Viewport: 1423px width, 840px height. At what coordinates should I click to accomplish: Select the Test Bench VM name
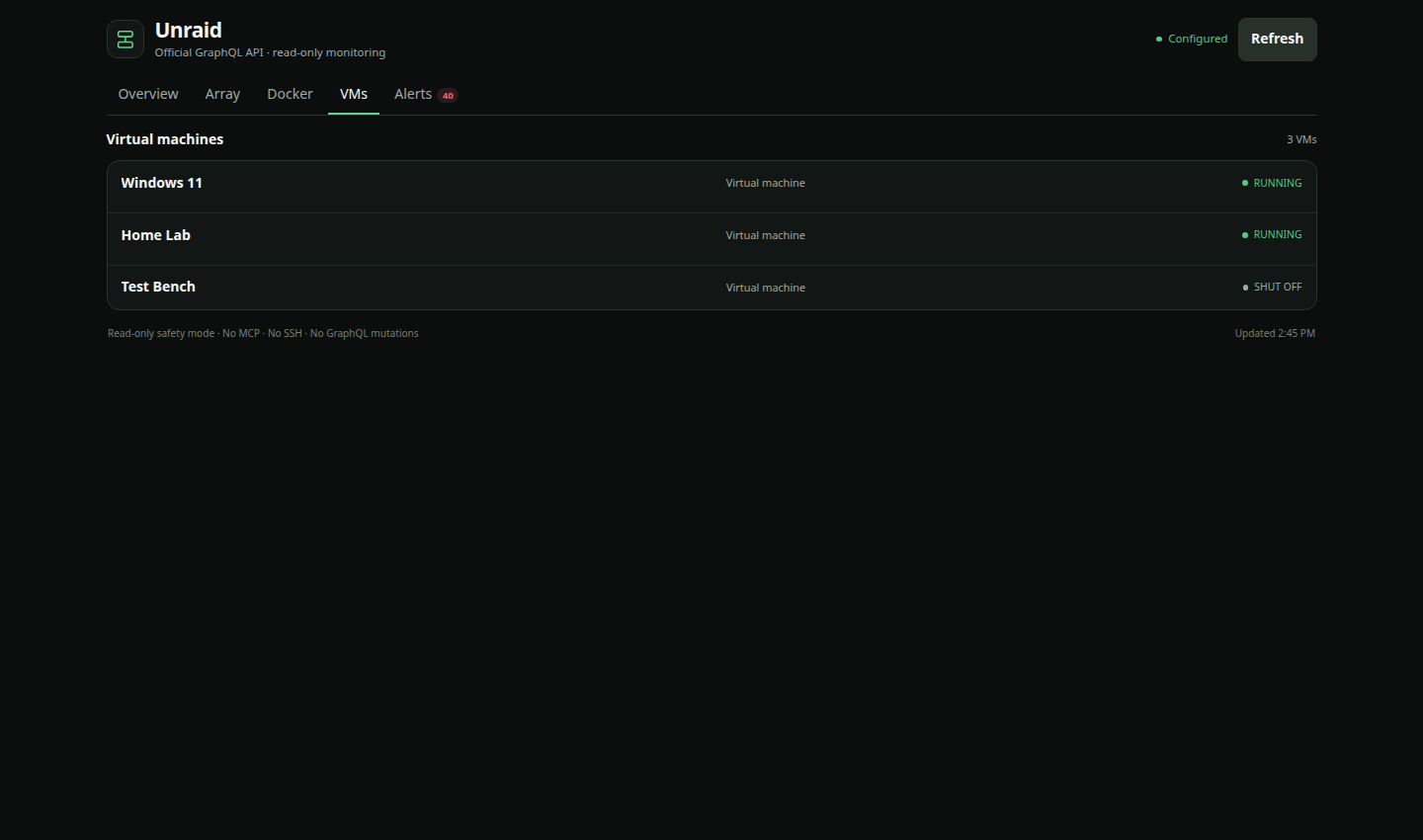(158, 287)
